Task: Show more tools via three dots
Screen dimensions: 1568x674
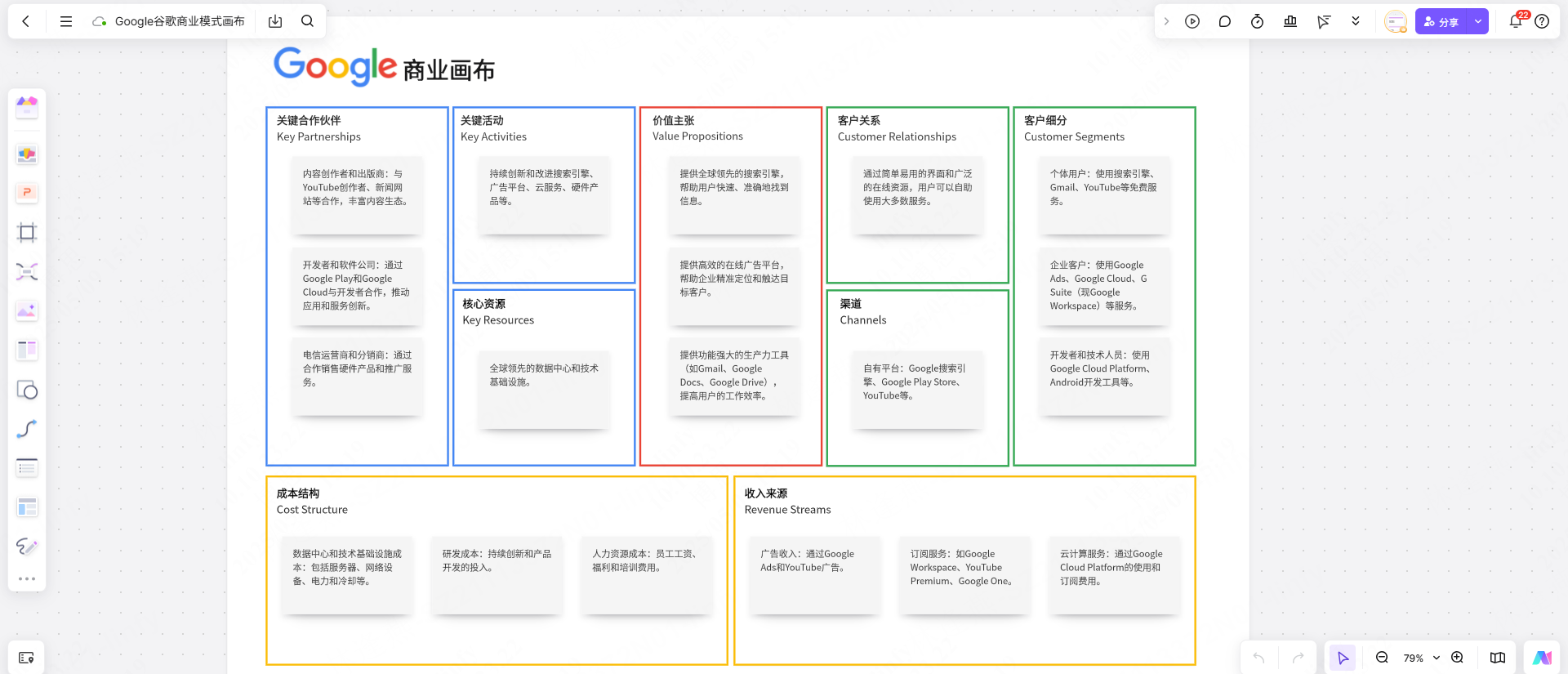Action: 27,578
